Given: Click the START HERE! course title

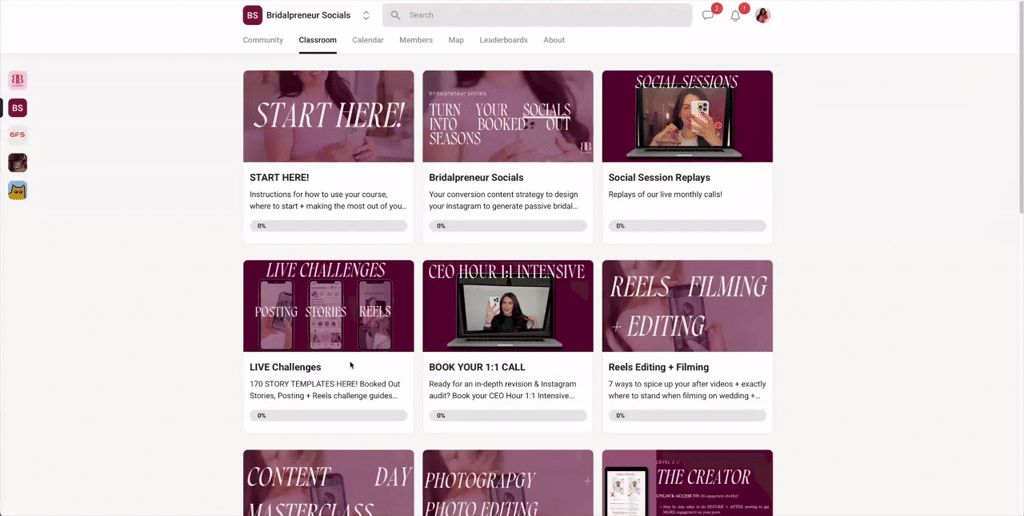Looking at the screenshot, I should pos(280,178).
